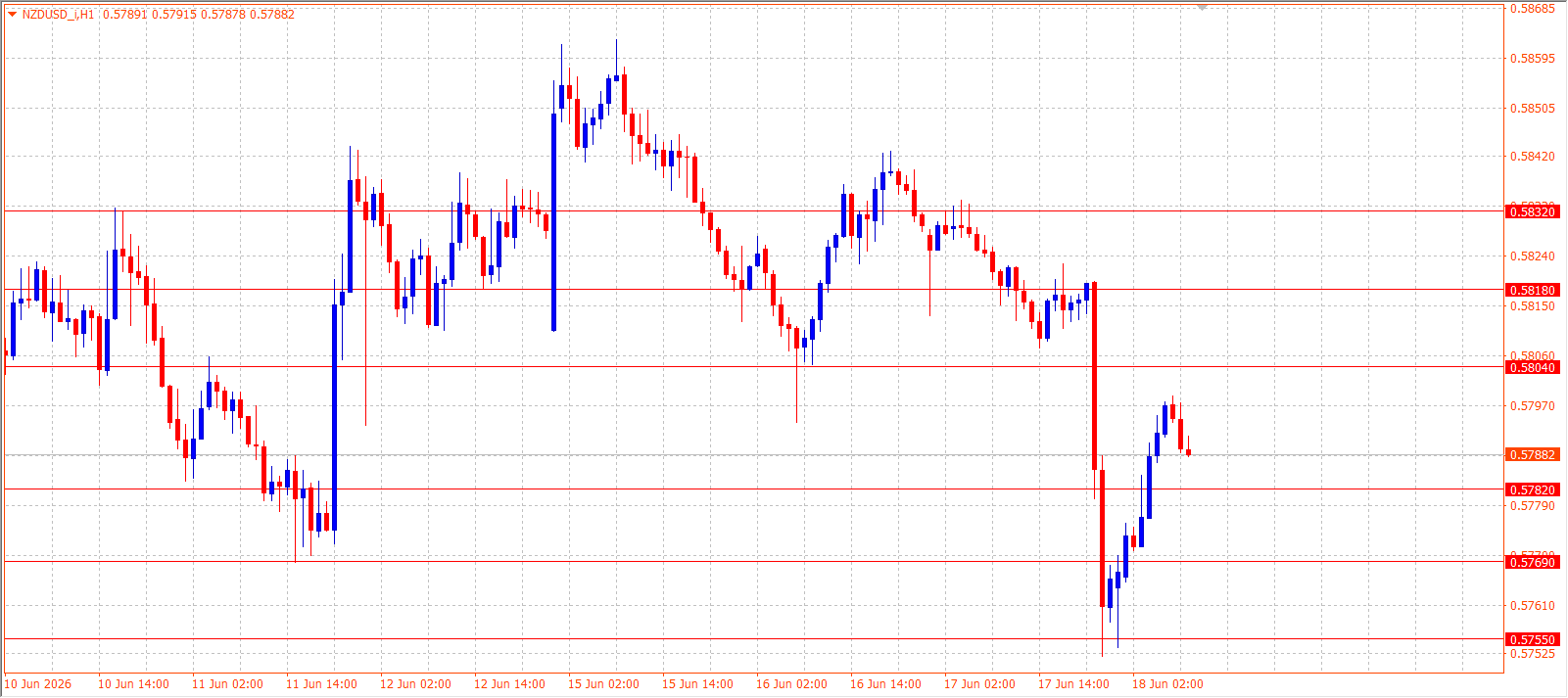
Task: Click the 0.57882 current price label
Action: [x=1532, y=455]
